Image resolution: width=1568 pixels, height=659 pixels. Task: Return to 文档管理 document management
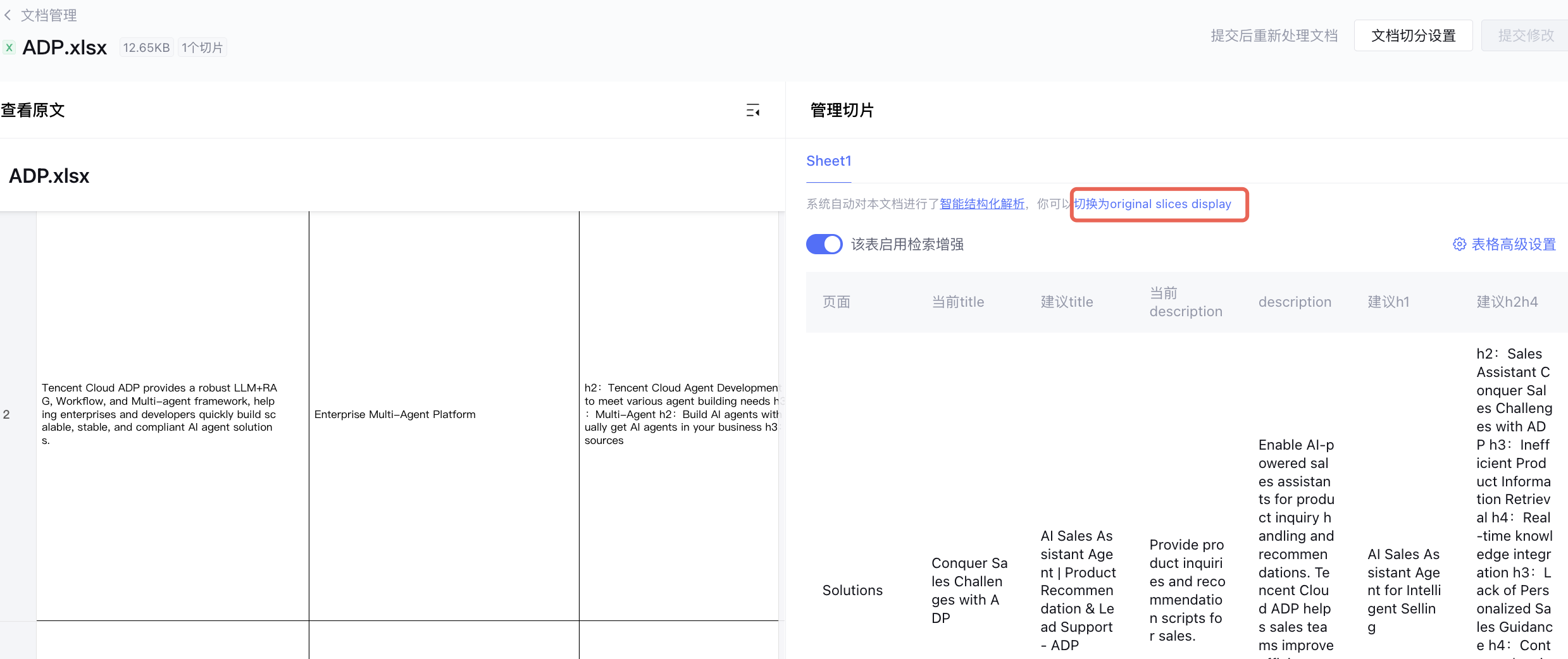tap(49, 15)
